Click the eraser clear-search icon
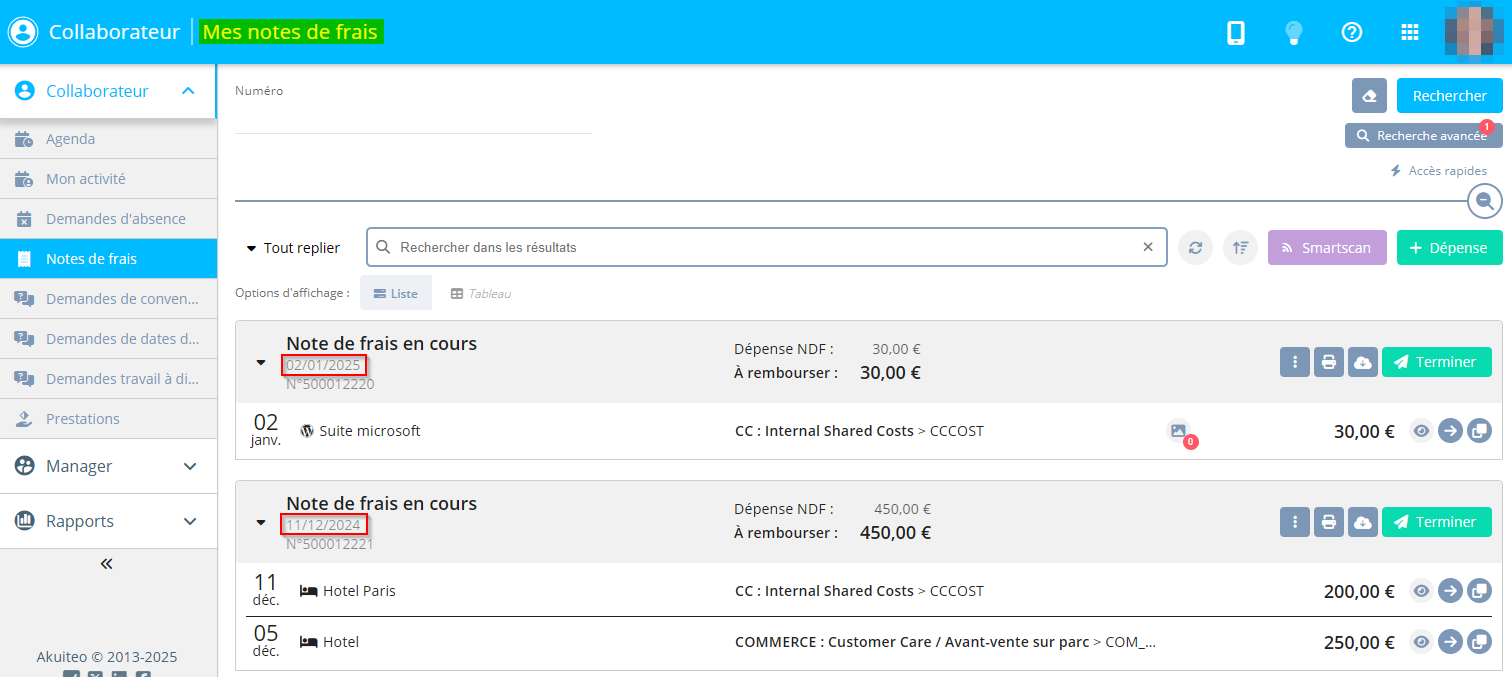 tap(1369, 96)
